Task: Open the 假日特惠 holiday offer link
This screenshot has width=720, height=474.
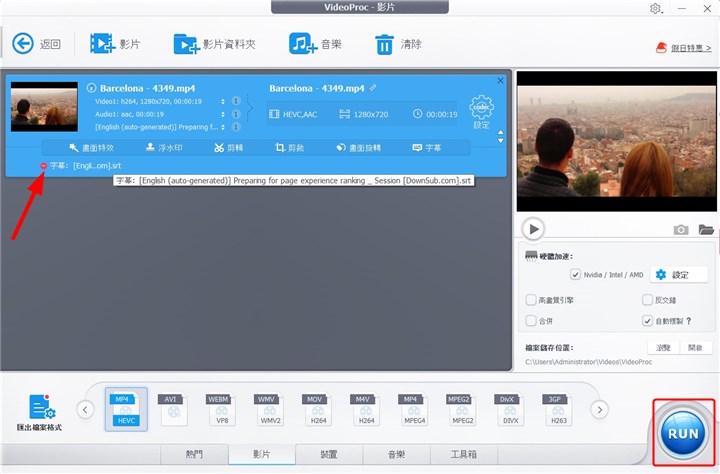Action: pyautogui.click(x=691, y=48)
